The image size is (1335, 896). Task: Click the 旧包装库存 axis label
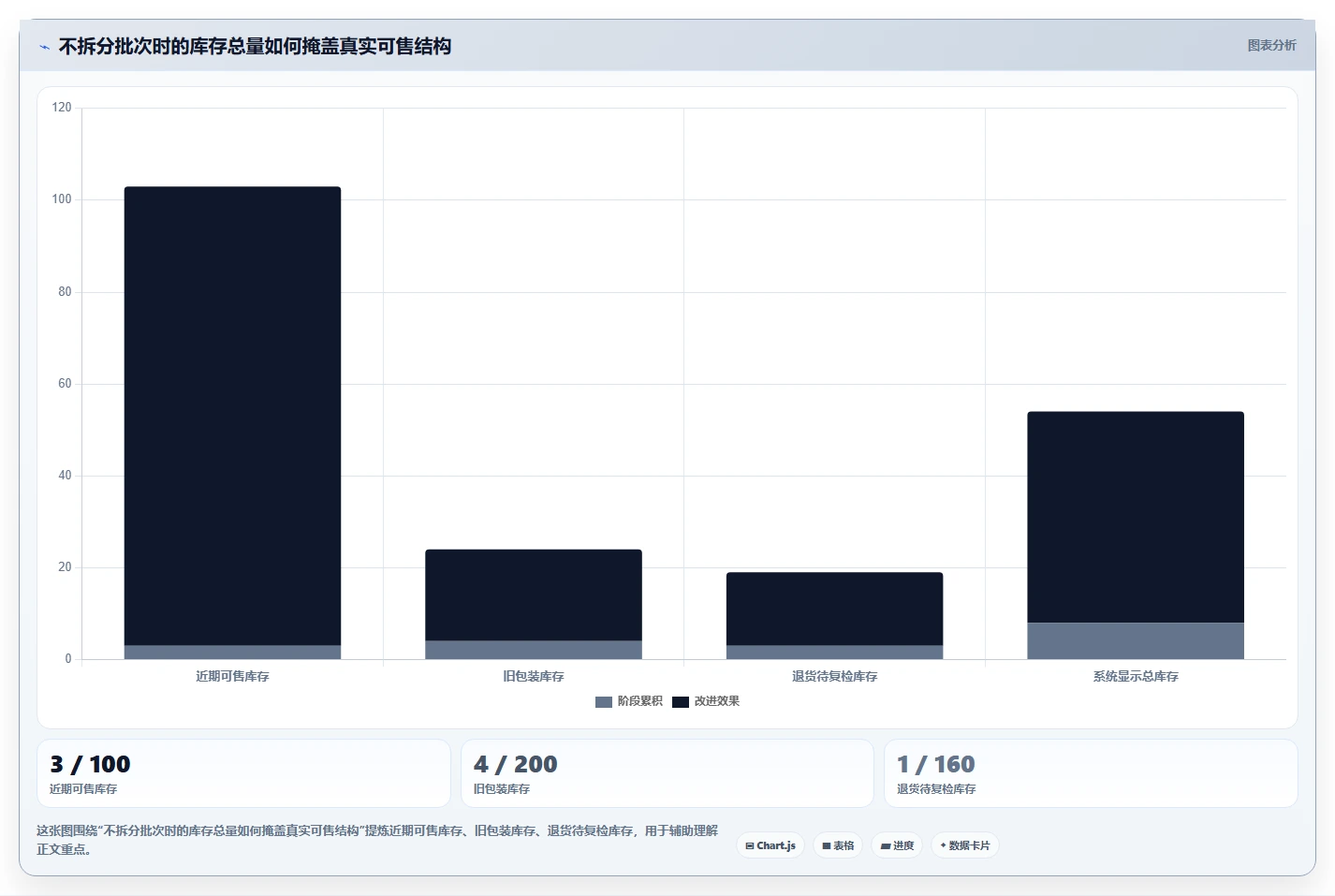point(534,676)
